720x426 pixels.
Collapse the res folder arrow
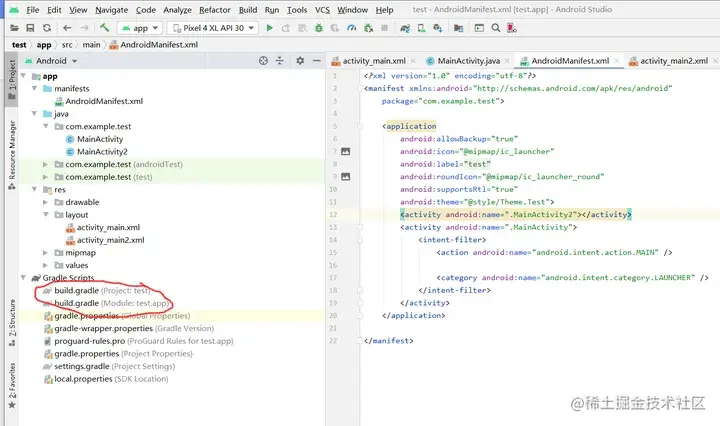pyautogui.click(x=34, y=189)
